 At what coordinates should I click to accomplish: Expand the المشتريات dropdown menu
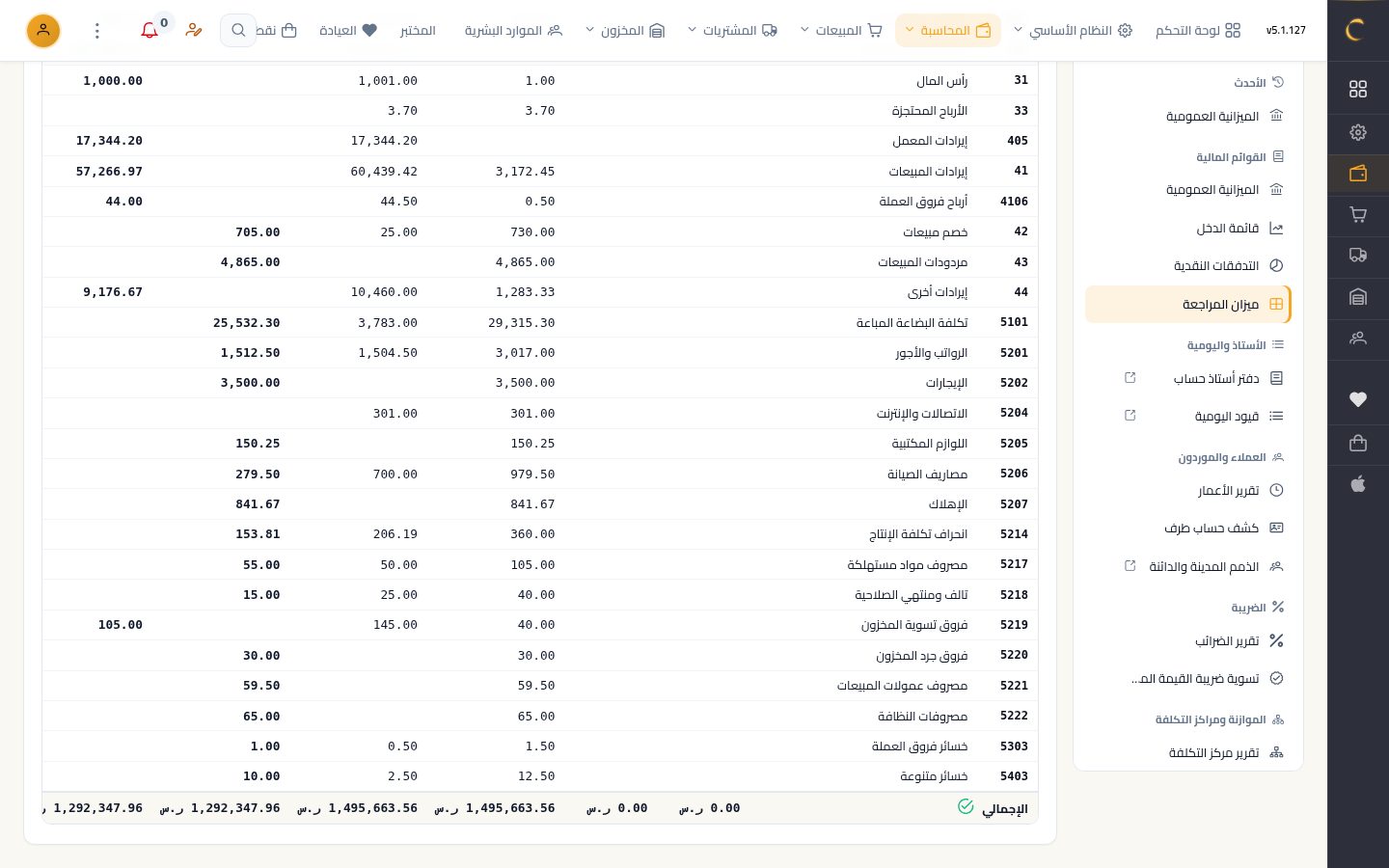[x=732, y=31]
